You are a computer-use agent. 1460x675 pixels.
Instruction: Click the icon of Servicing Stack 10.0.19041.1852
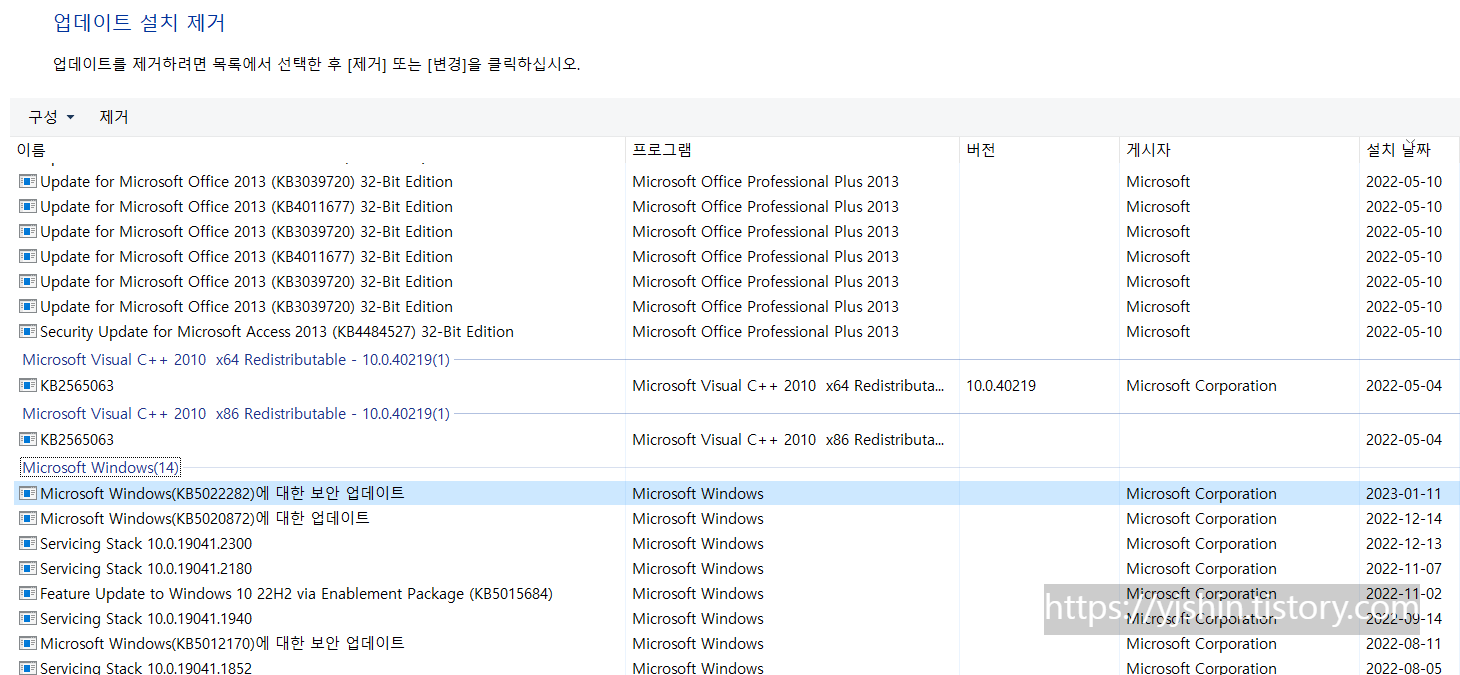click(28, 668)
